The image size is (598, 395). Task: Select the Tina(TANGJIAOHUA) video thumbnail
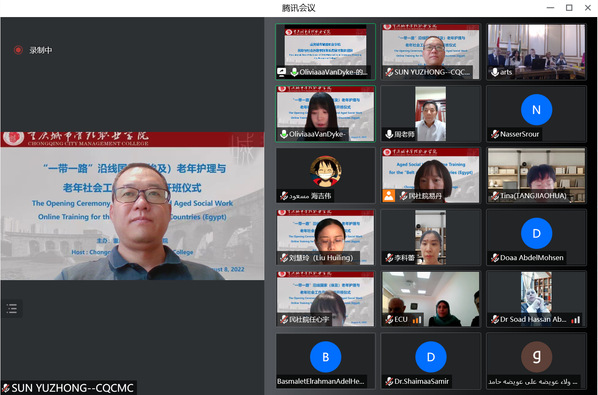pyautogui.click(x=536, y=175)
